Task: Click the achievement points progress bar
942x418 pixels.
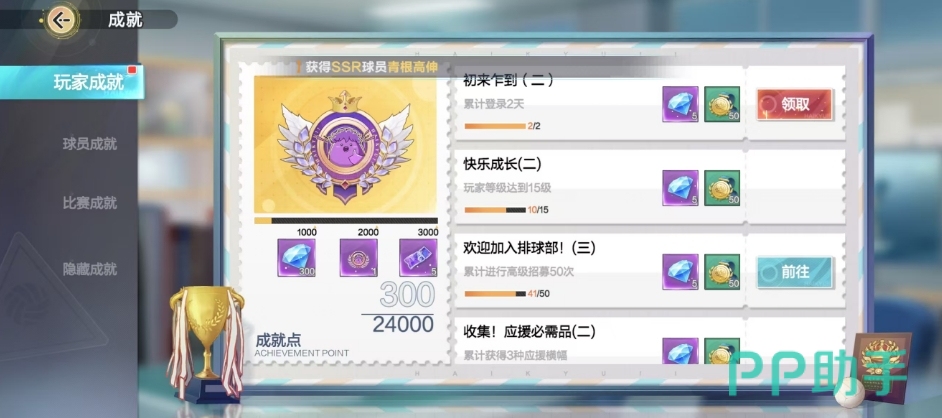Action: 346,221
